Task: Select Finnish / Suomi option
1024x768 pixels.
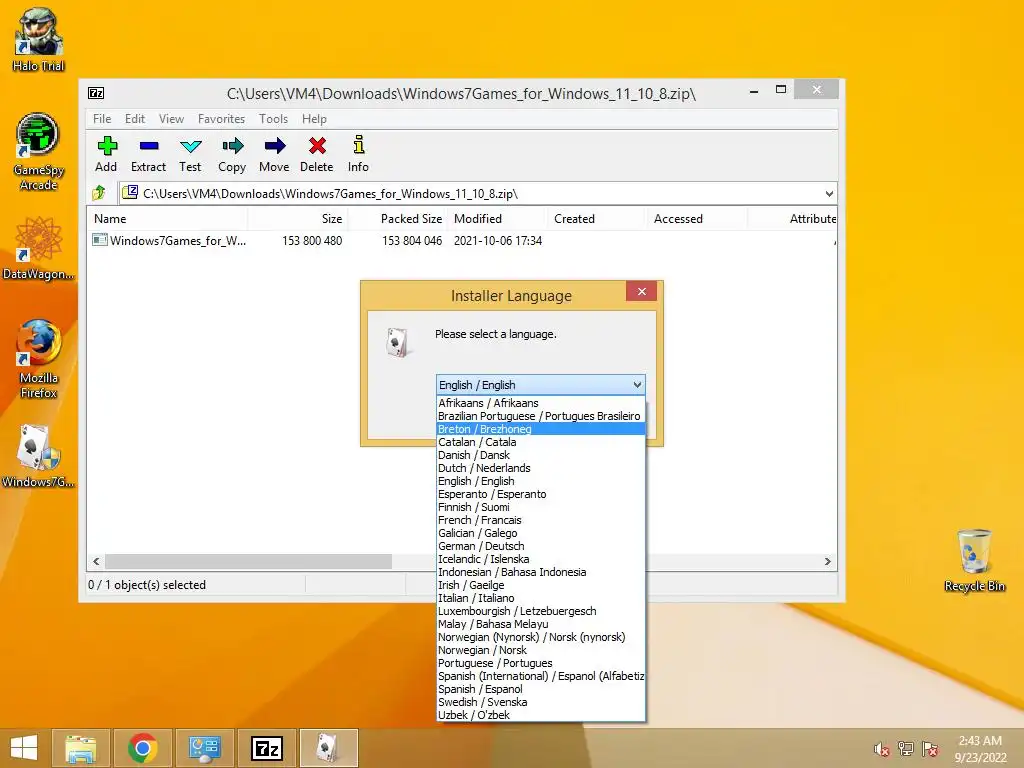Action: coord(541,507)
